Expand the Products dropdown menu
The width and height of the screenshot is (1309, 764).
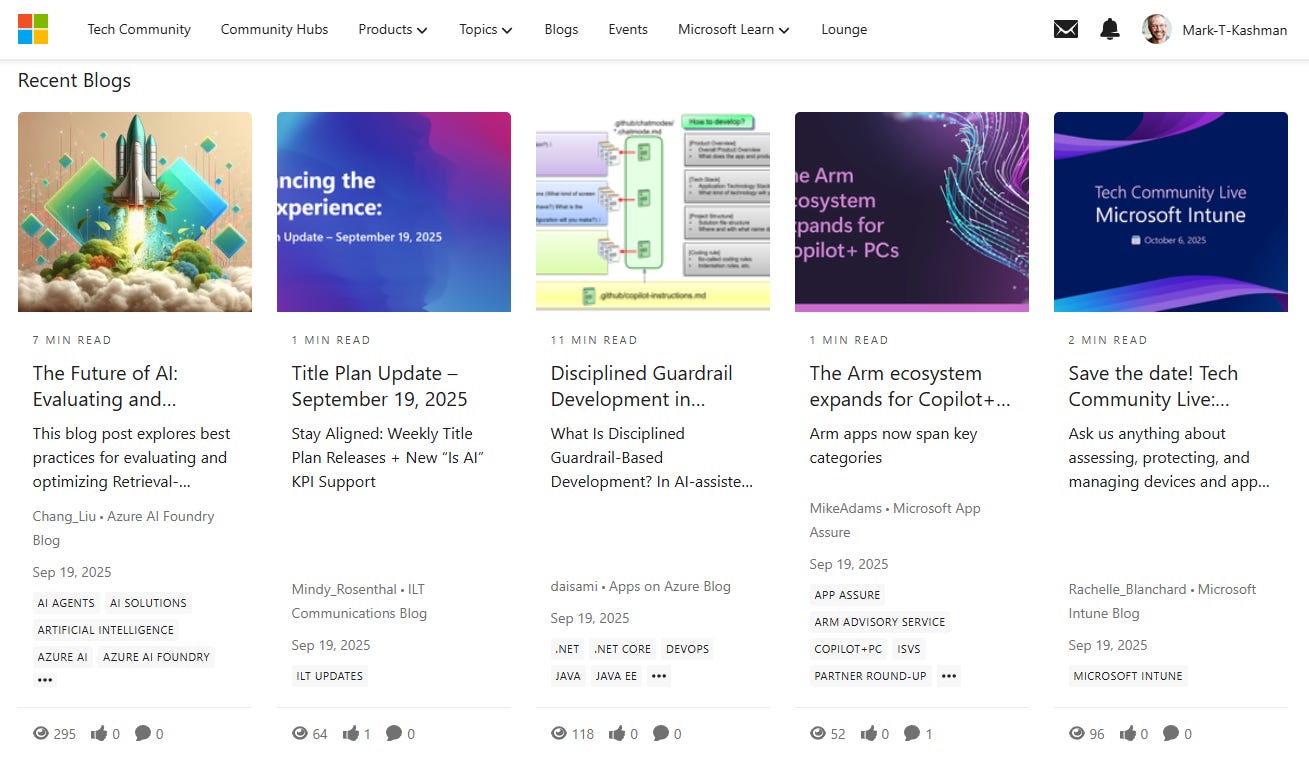click(x=393, y=29)
